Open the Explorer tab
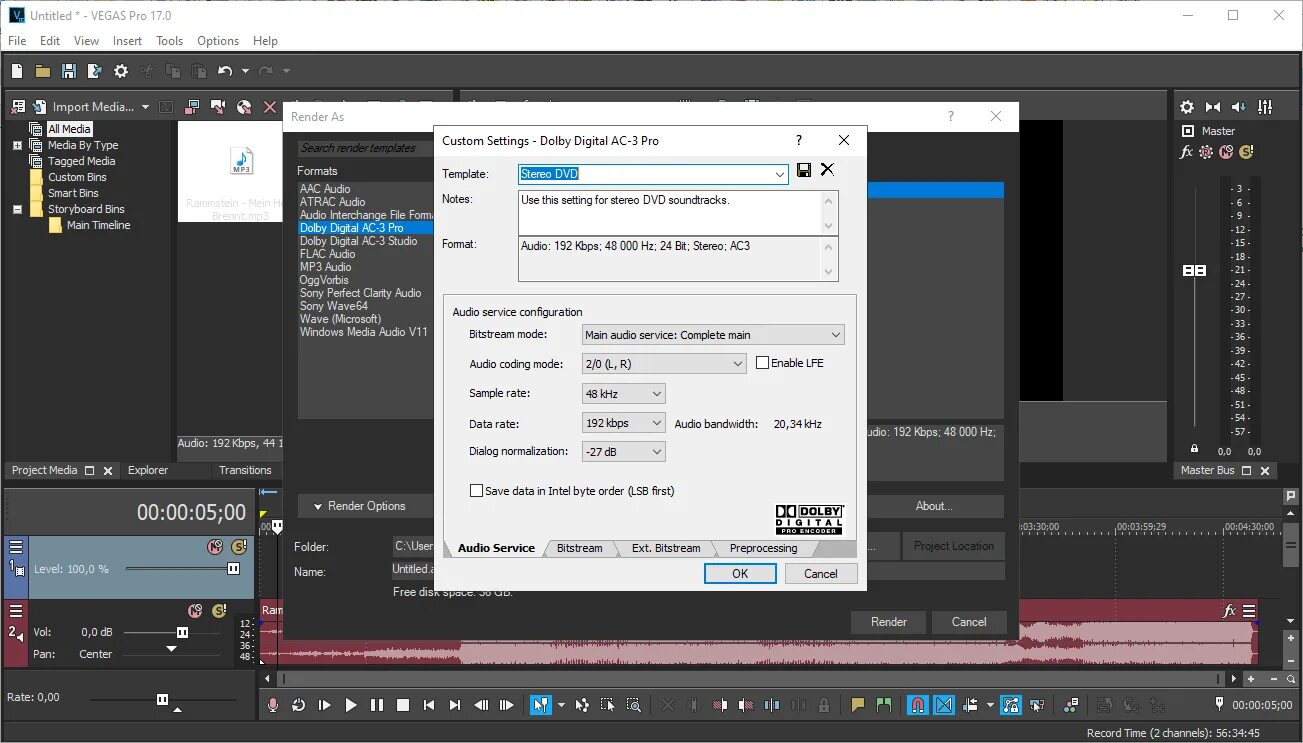The width and height of the screenshot is (1303, 743). (x=148, y=470)
